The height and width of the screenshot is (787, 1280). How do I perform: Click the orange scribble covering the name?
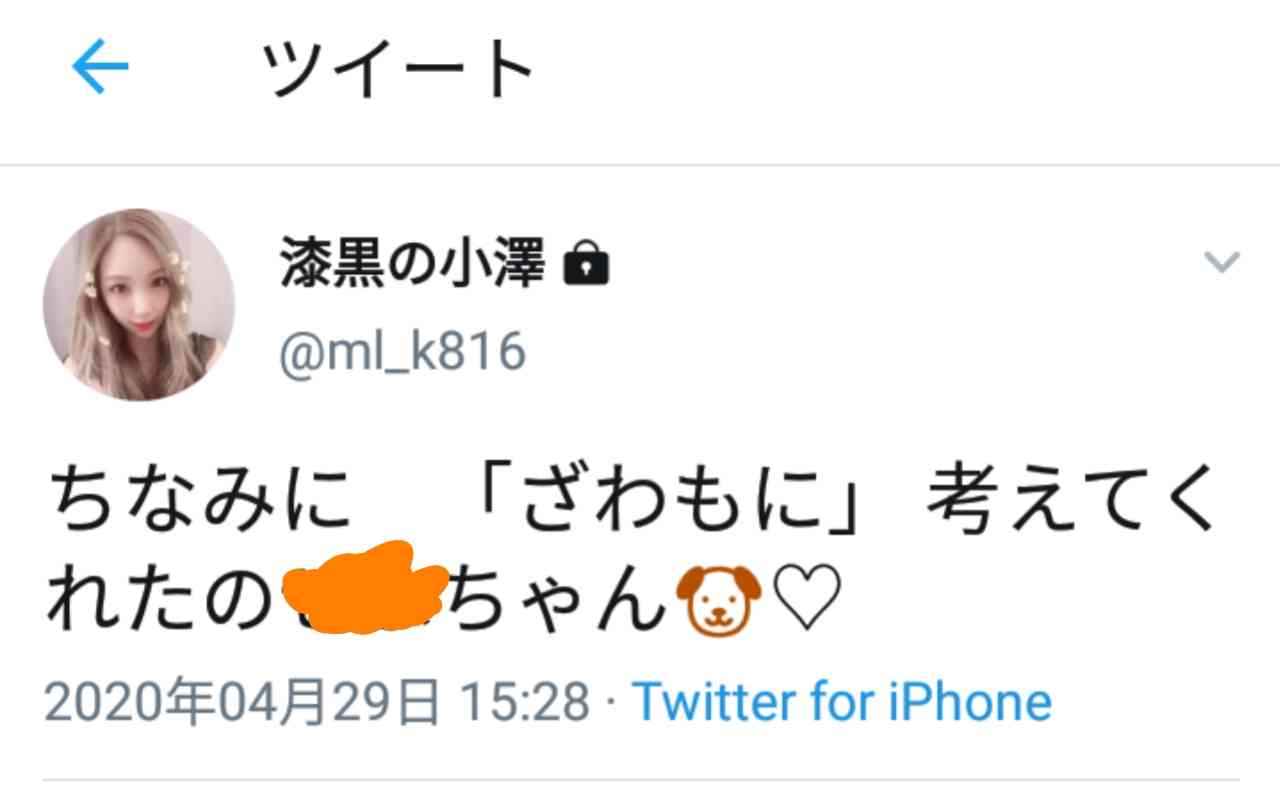click(365, 589)
